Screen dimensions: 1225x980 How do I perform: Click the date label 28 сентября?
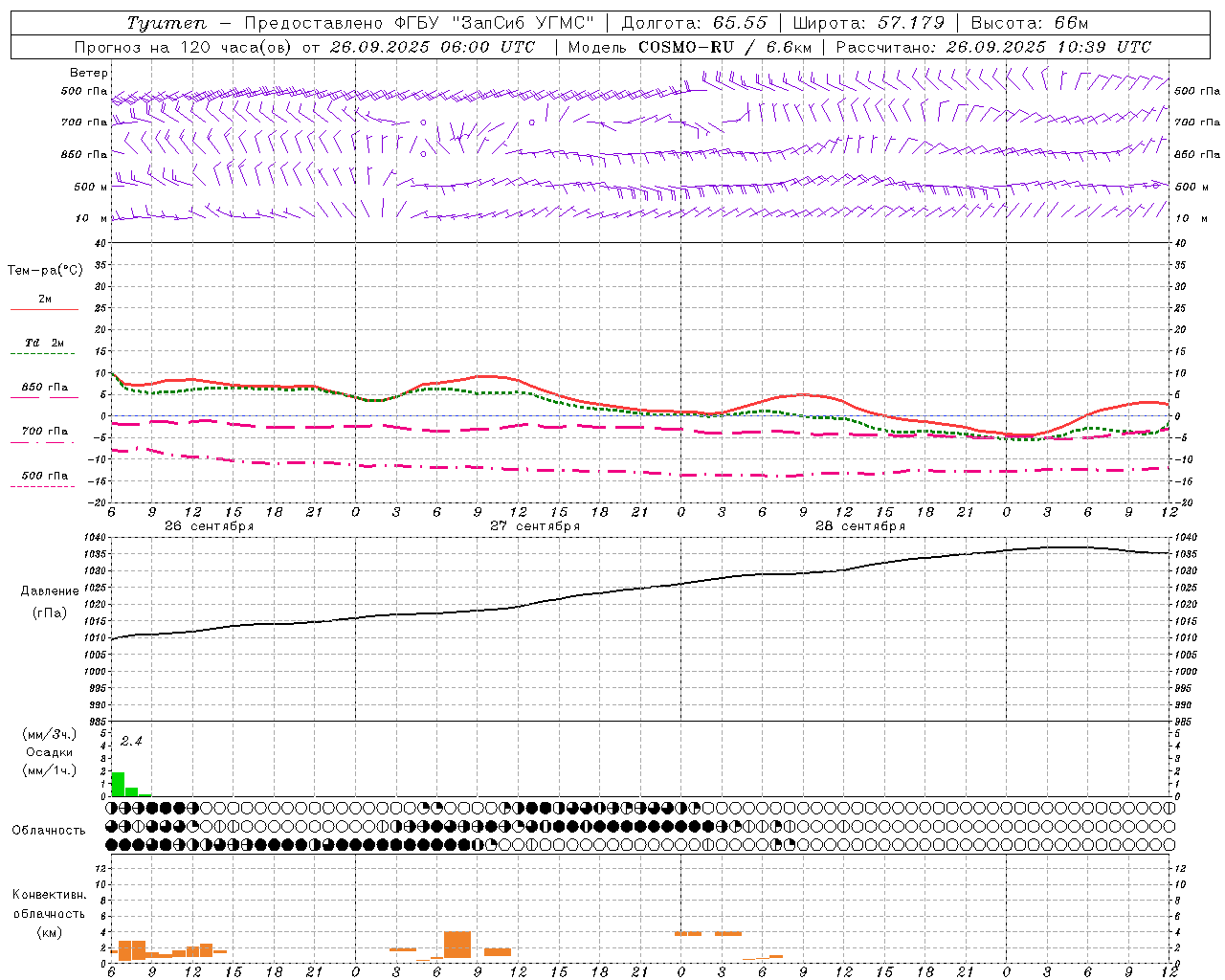[859, 526]
